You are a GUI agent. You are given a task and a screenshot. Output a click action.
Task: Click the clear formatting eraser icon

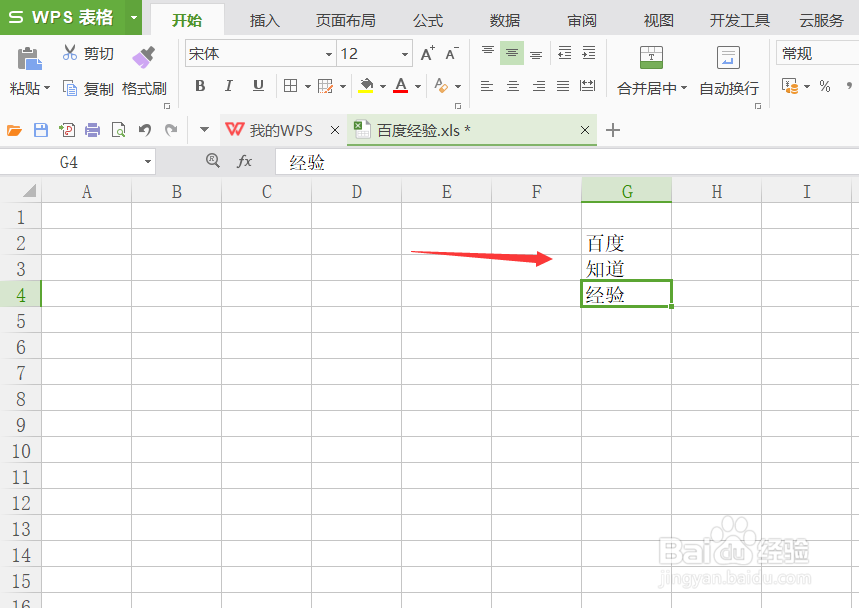(x=441, y=86)
